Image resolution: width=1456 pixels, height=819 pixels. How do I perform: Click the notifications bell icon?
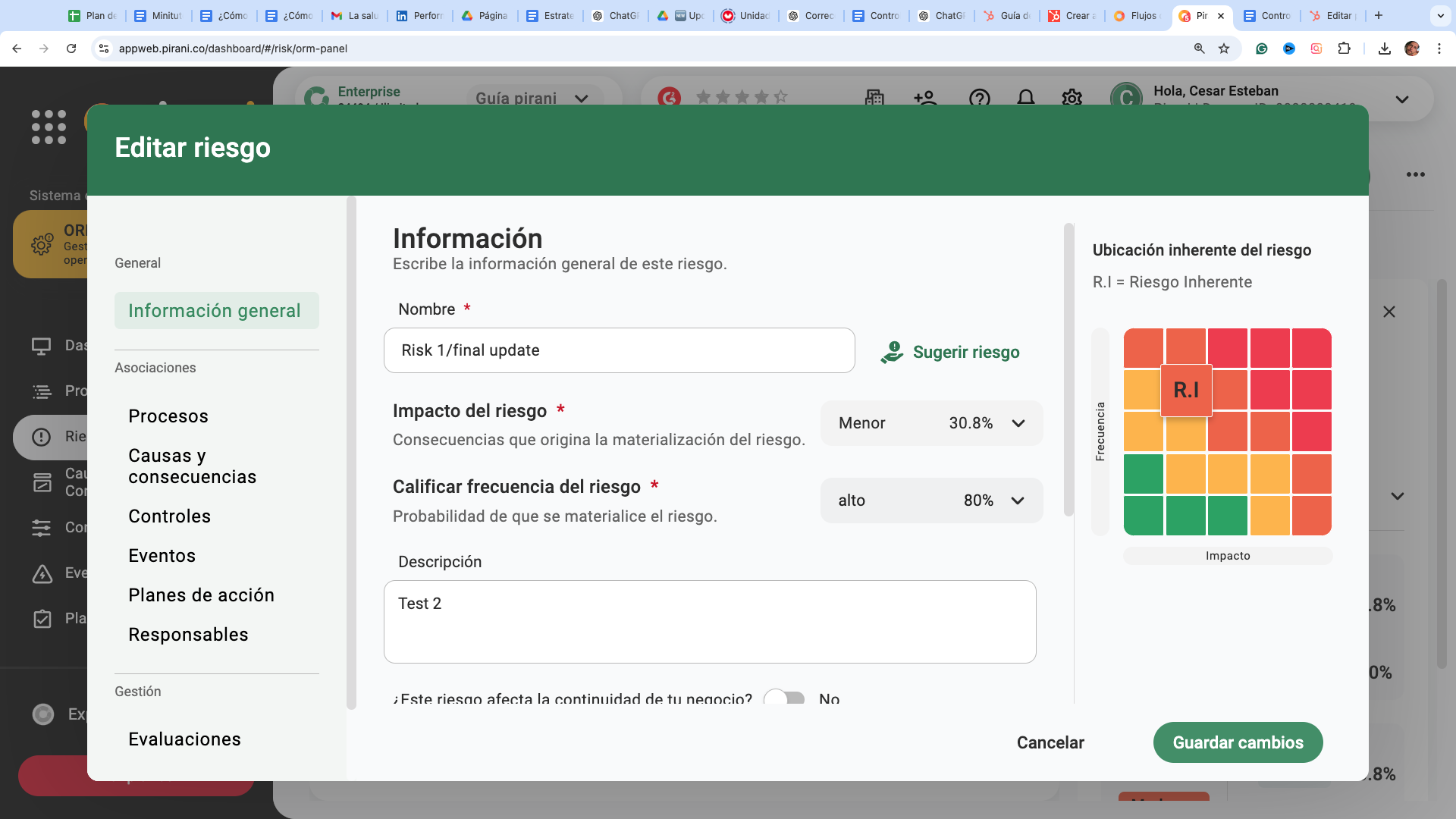coord(1025,98)
